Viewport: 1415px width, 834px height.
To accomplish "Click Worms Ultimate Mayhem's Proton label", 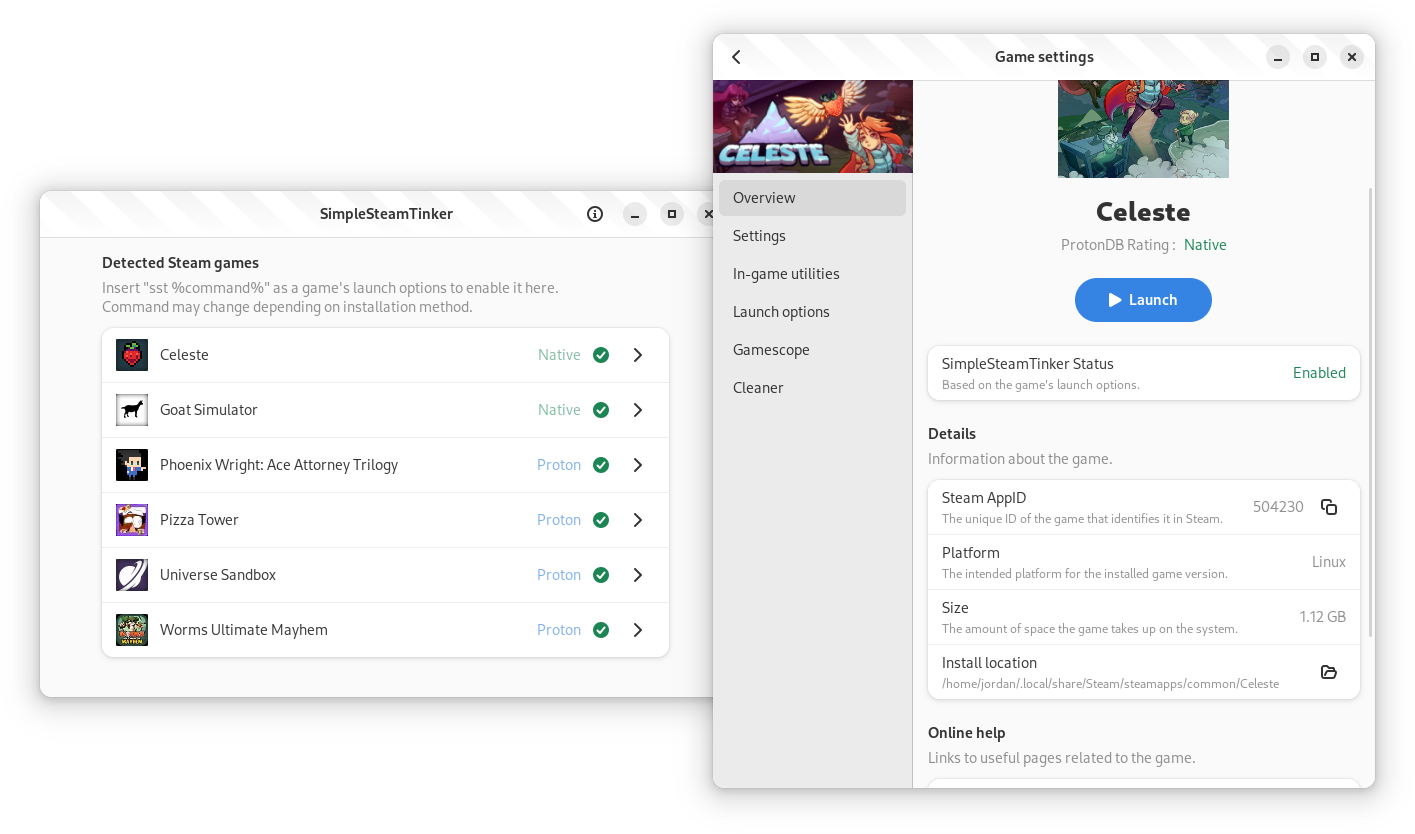I will pyautogui.click(x=559, y=630).
